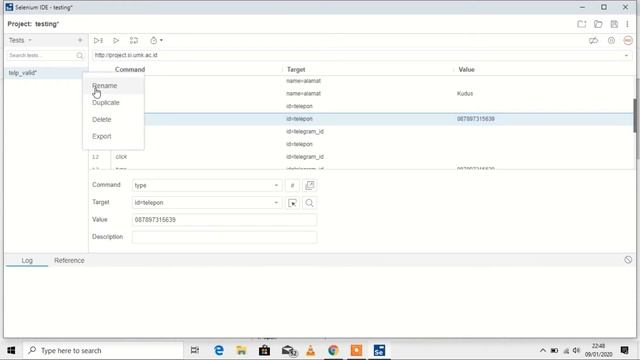Image resolution: width=640 pixels, height=360 pixels.
Task: Show hidden system tray icons
Action: click(x=543, y=351)
